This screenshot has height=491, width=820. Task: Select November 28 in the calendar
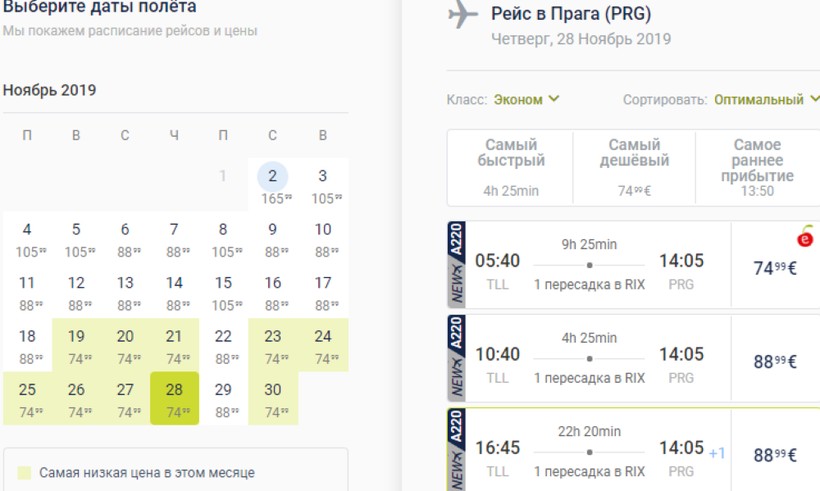174,398
